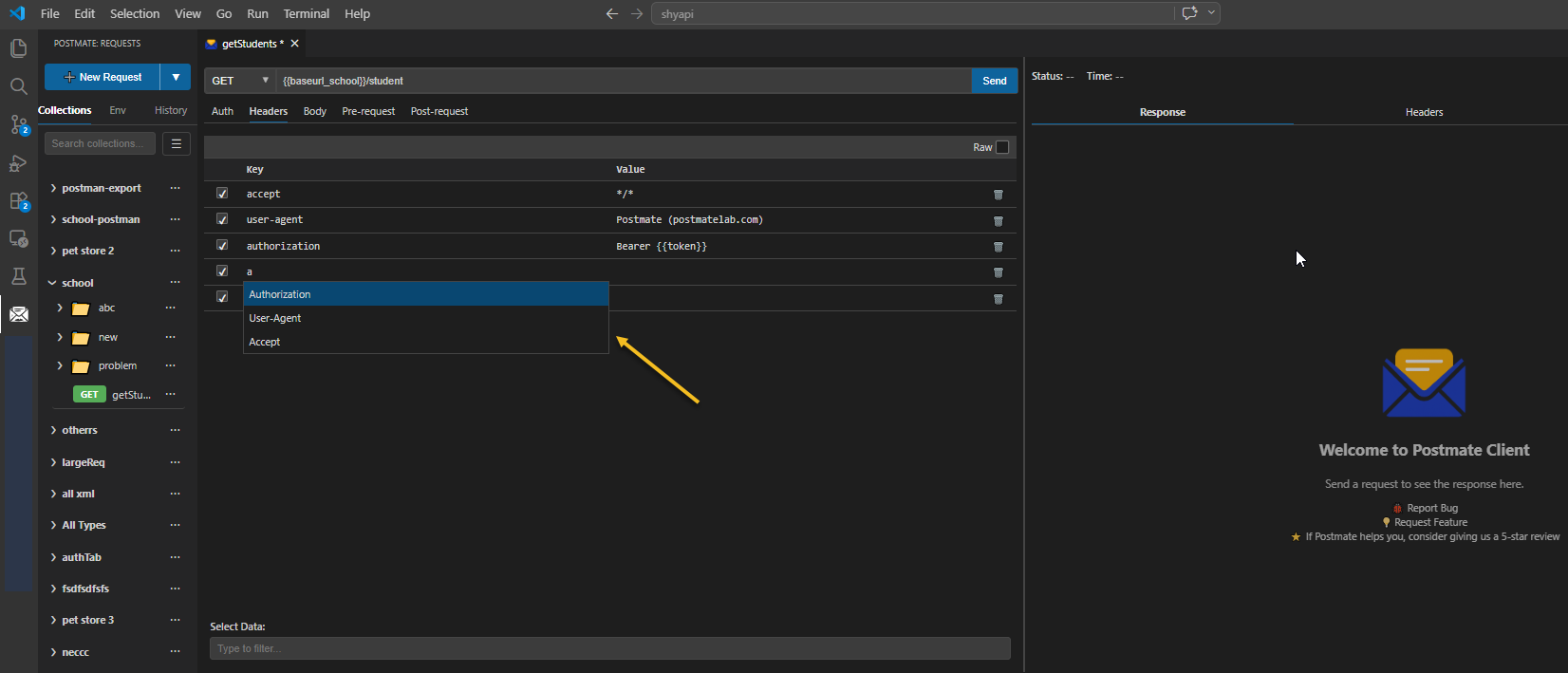
Task: Collapse the school collection
Action: point(53,283)
